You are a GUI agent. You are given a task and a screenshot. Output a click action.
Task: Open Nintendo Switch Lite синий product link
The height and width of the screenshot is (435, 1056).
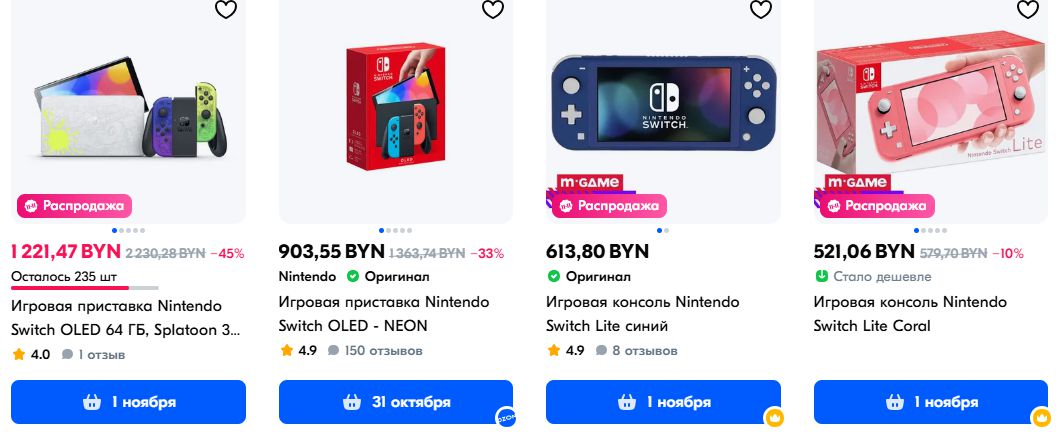point(642,314)
